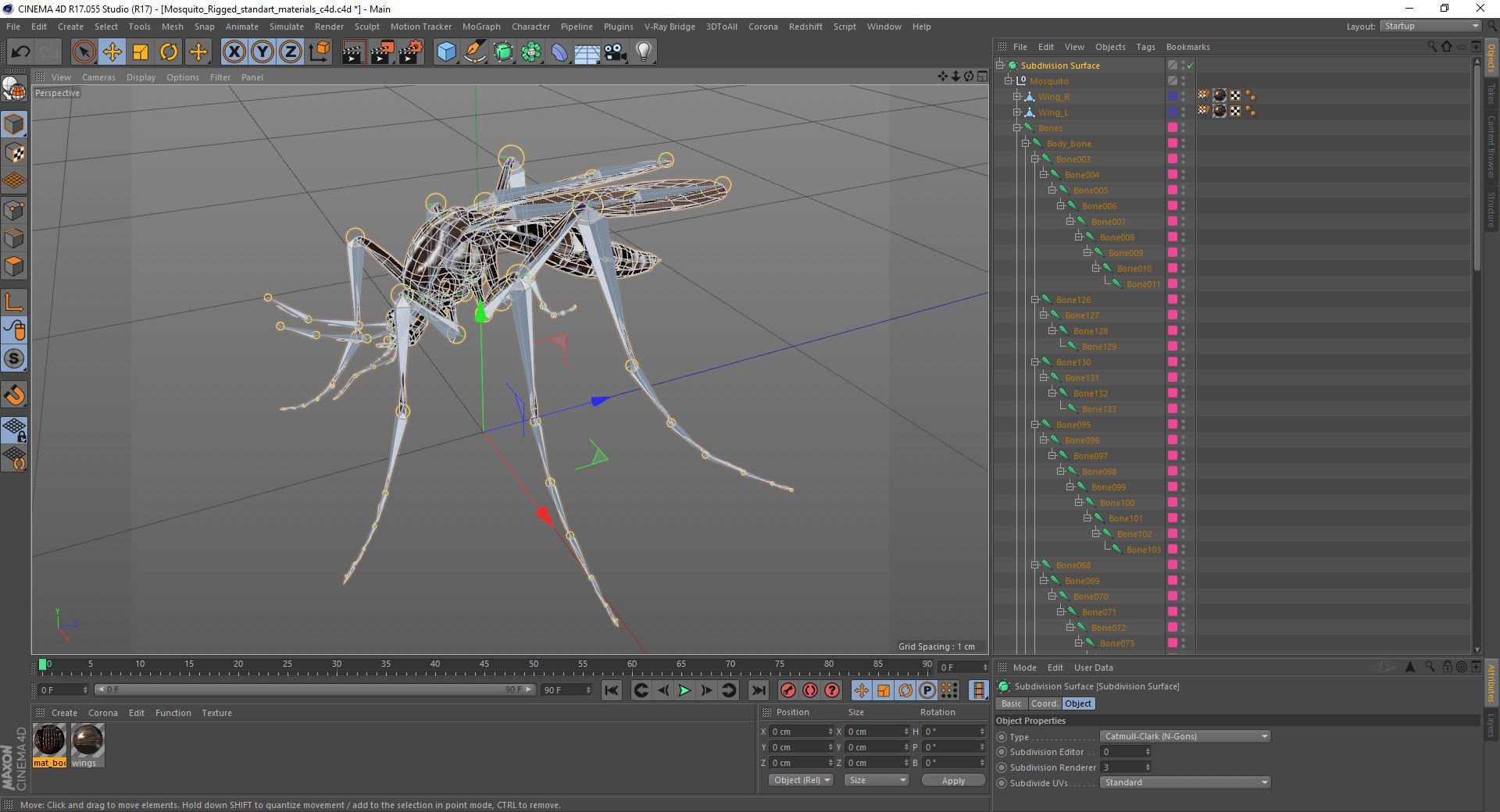
Task: Activate the Rotate tool
Action: pos(169,52)
